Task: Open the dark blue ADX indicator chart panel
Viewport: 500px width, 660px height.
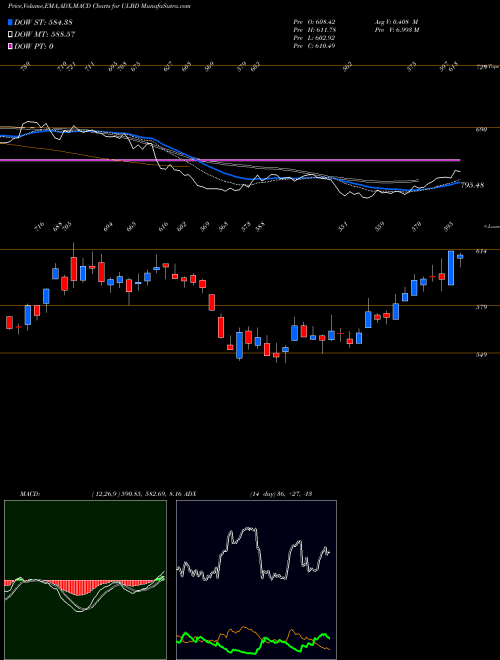Action: tap(256, 580)
